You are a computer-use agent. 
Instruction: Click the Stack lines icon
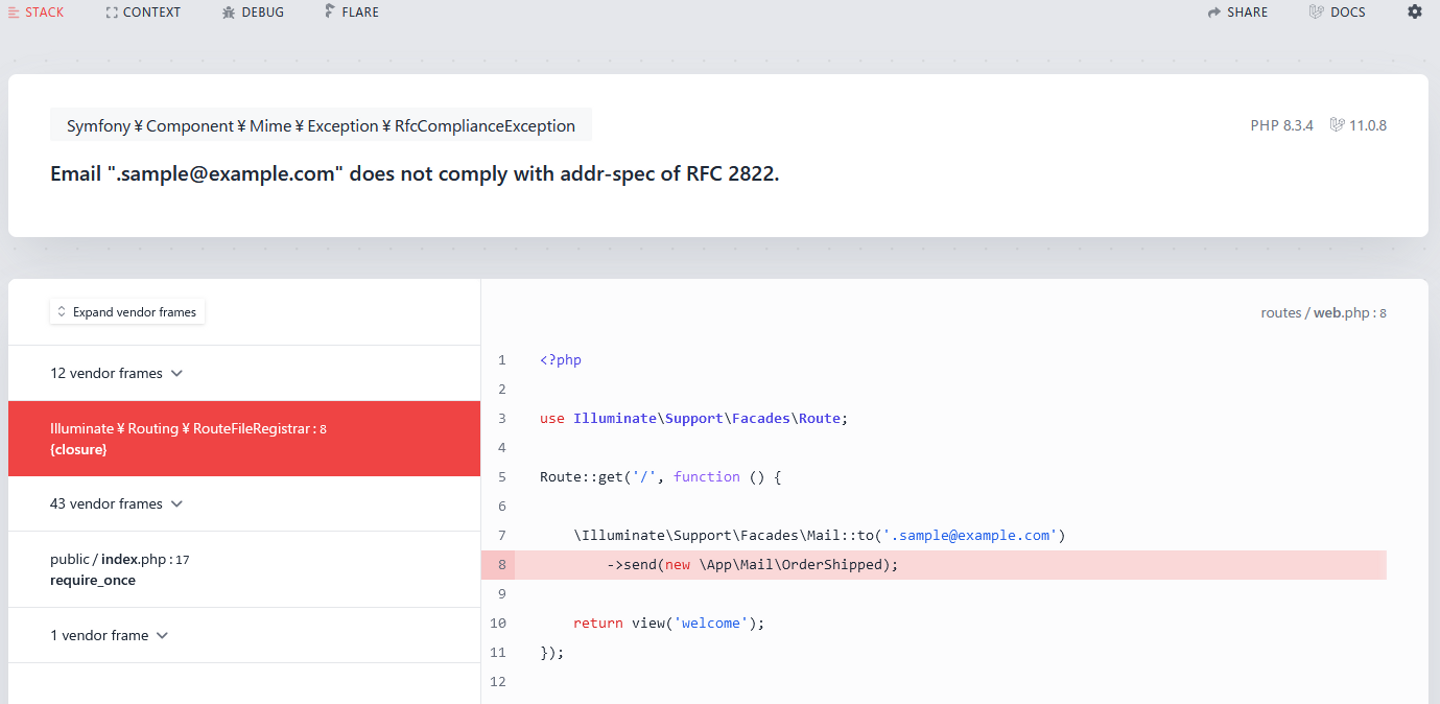(x=14, y=13)
